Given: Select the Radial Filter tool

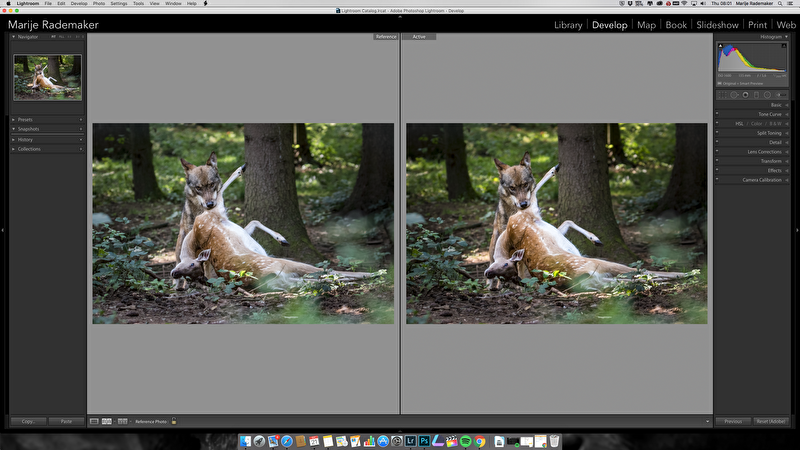Looking at the screenshot, I should point(767,94).
